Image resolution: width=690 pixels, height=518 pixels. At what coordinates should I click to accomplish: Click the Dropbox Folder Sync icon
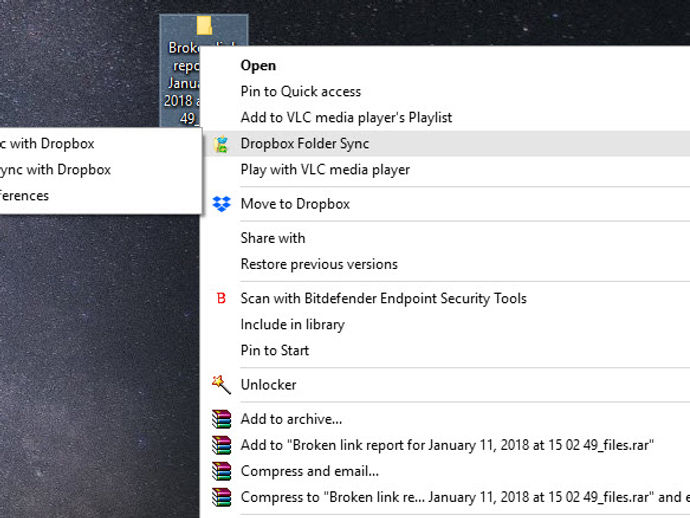(221, 144)
